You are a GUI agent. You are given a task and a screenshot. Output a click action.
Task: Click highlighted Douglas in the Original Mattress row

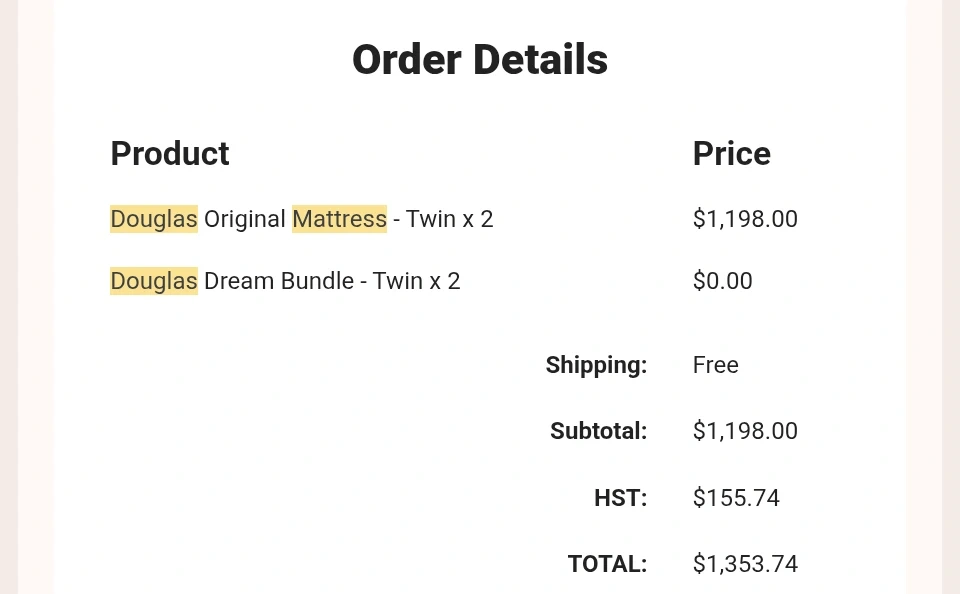154,219
